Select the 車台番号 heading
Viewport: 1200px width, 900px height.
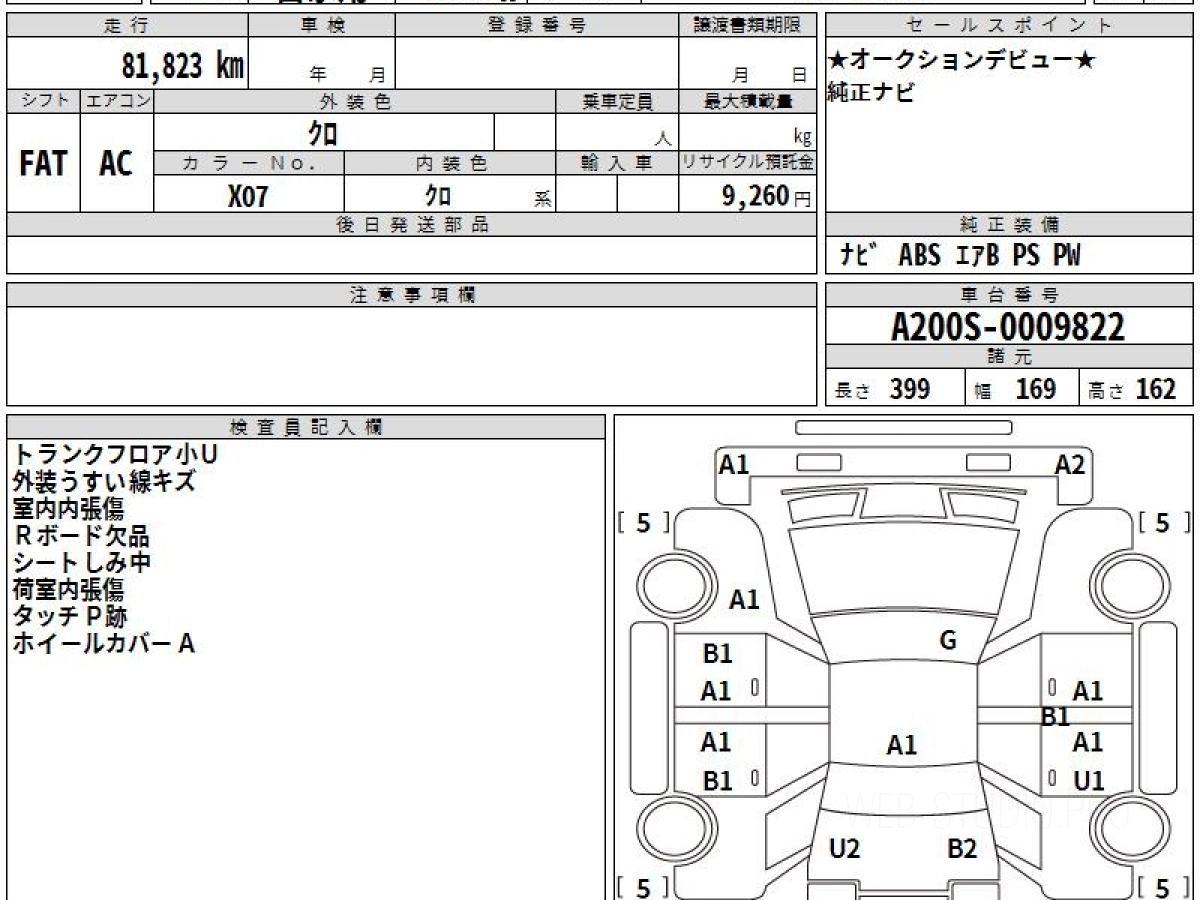(1010, 295)
